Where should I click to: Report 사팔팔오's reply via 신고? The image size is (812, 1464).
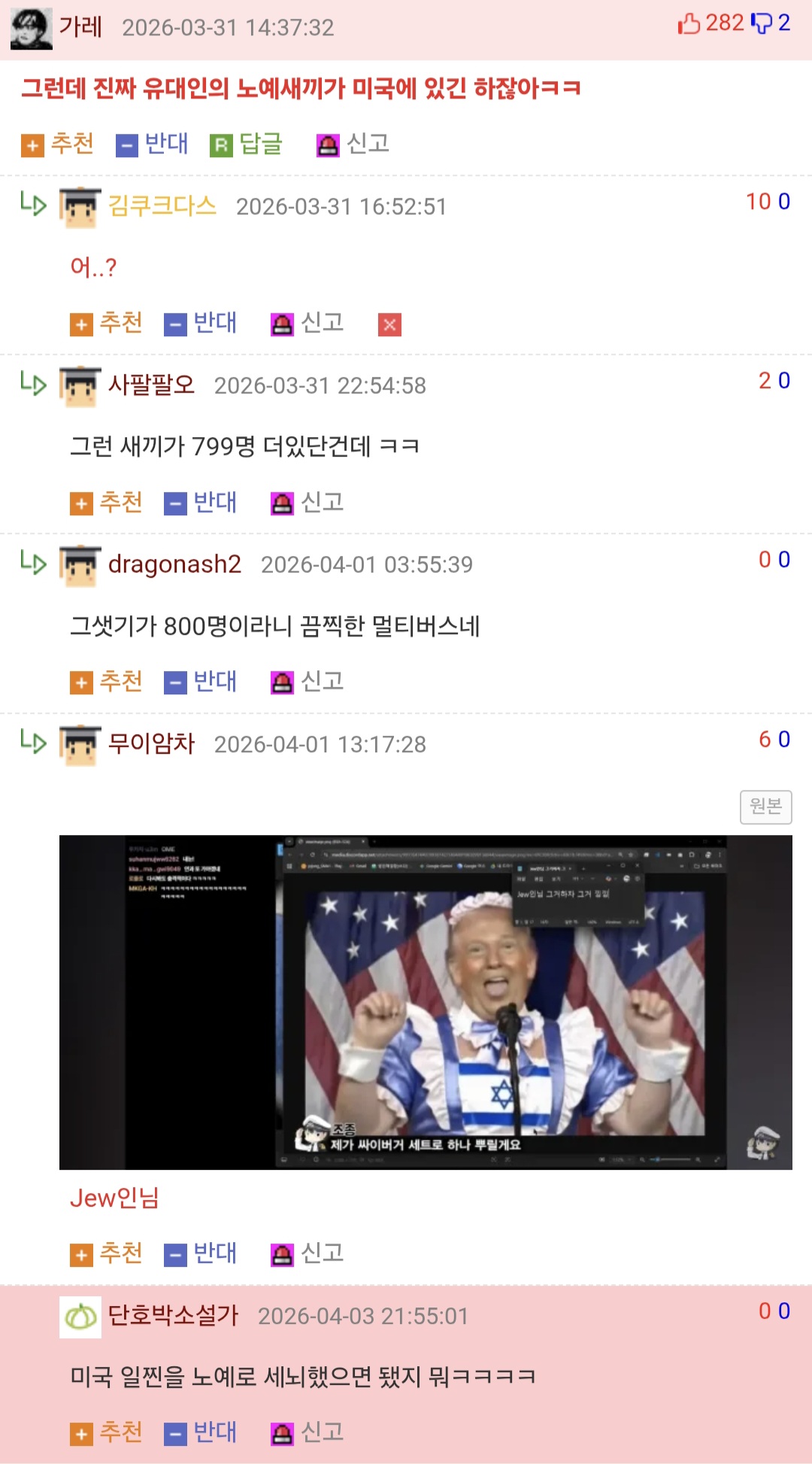click(308, 503)
